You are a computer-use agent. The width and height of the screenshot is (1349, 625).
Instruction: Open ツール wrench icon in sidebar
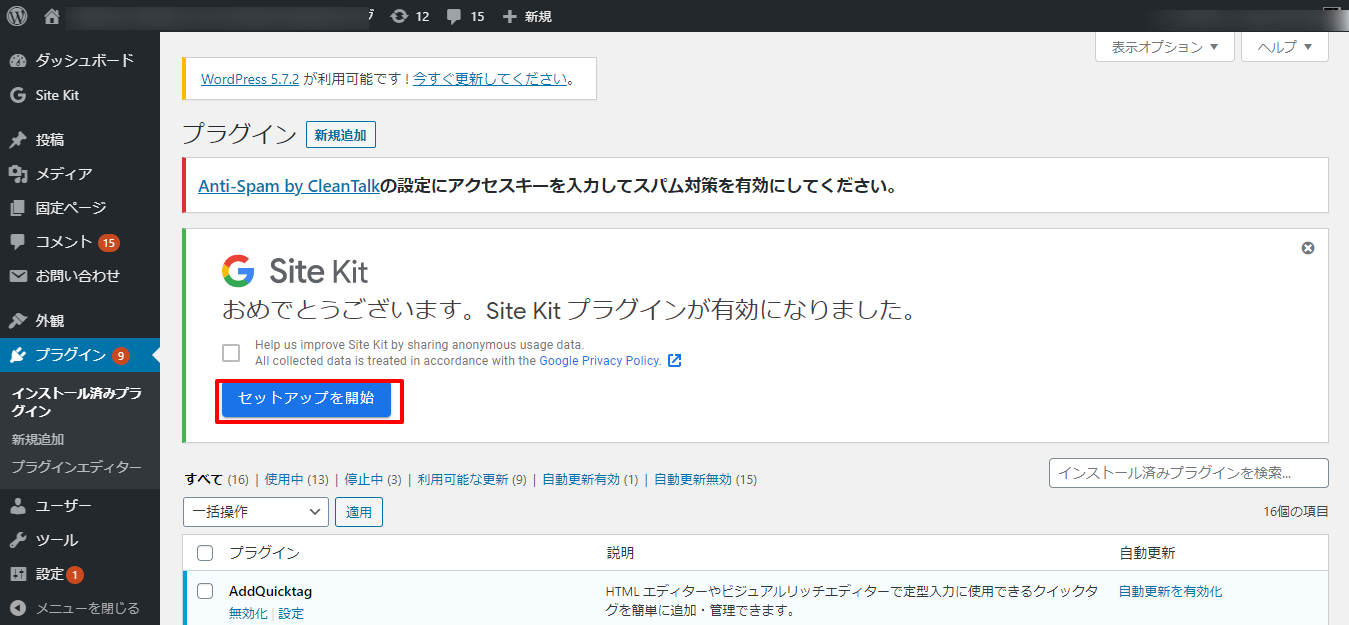(x=18, y=540)
